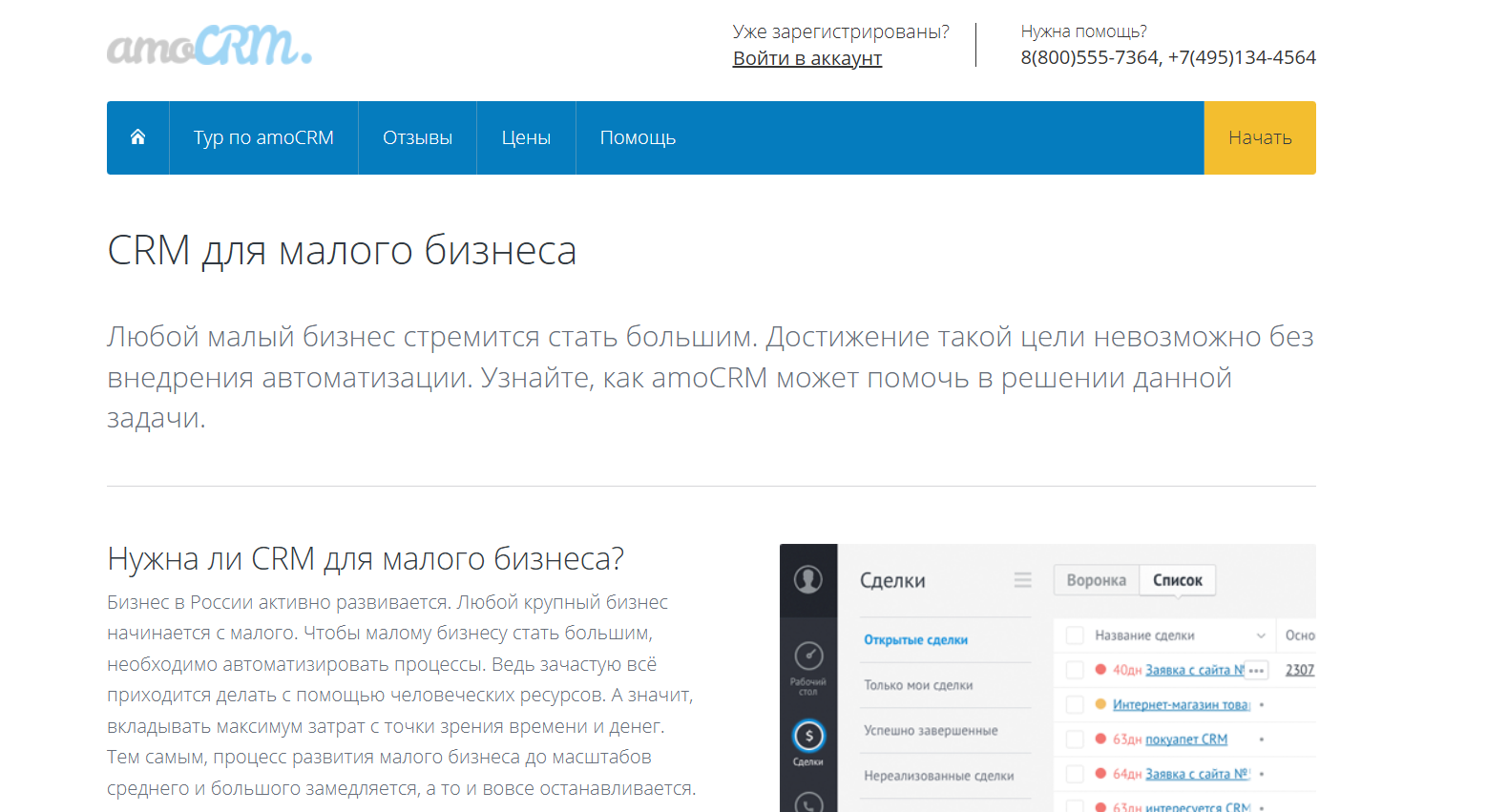The image size is (1487, 812).
Task: Open the Интернет-магазин deal link
Action: (x=1182, y=704)
